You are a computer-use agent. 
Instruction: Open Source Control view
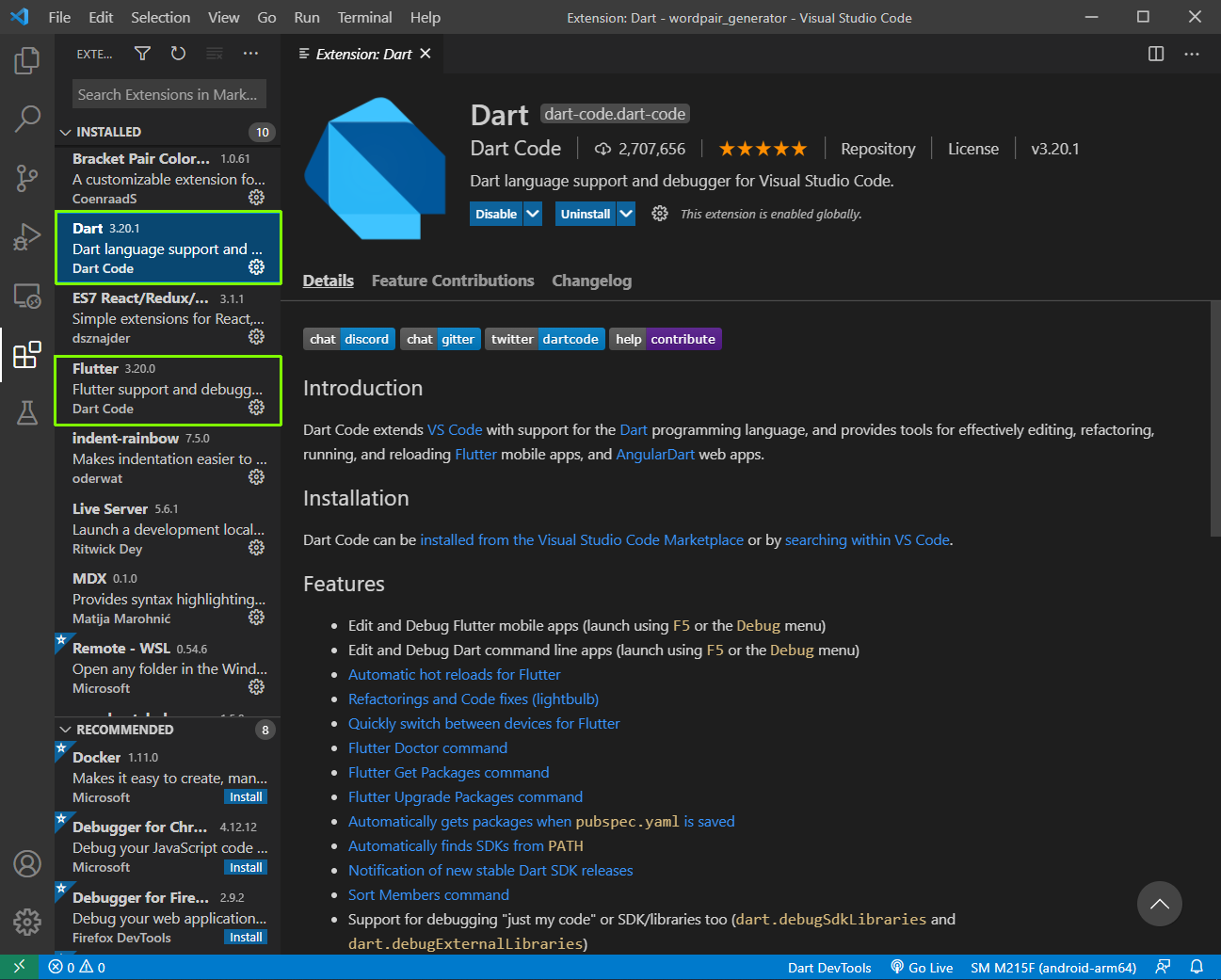pyautogui.click(x=27, y=178)
